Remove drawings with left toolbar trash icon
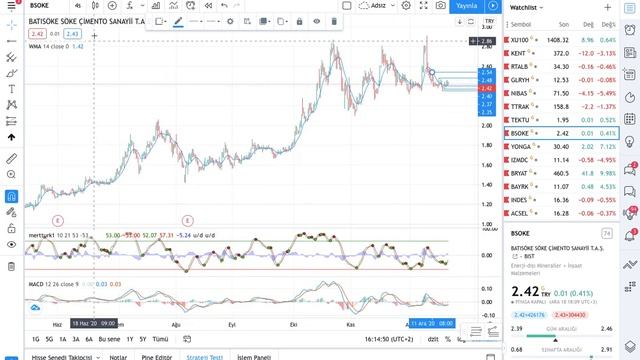The image size is (640, 360). pos(11,266)
